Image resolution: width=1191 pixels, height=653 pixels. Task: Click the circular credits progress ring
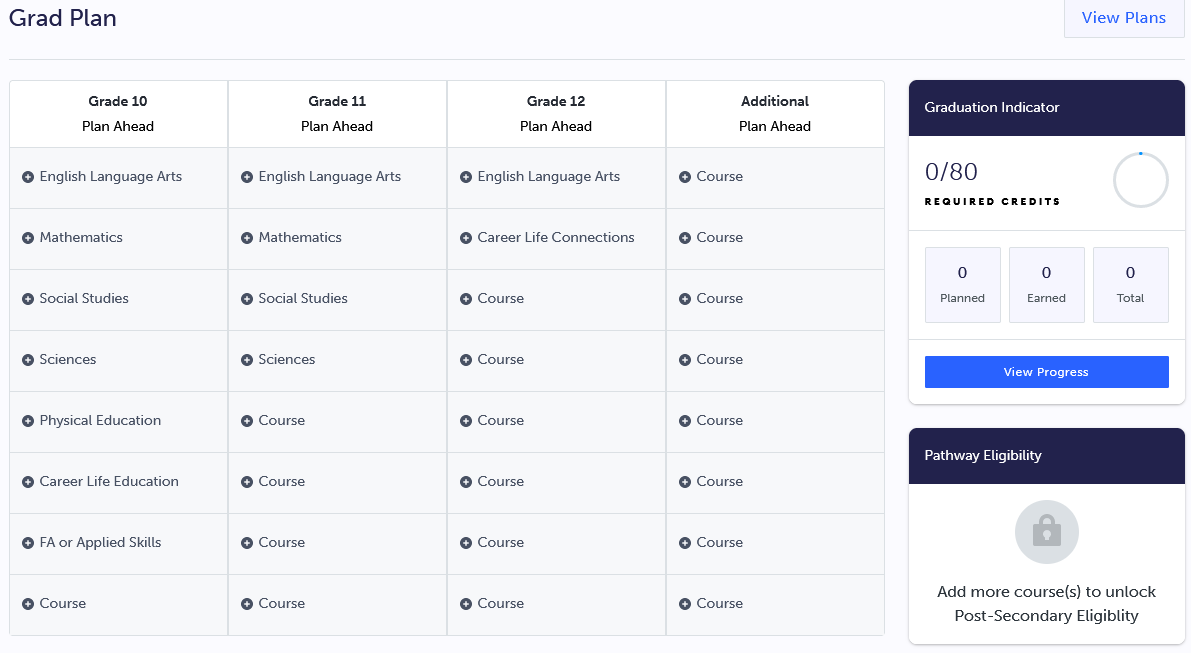pos(1140,180)
